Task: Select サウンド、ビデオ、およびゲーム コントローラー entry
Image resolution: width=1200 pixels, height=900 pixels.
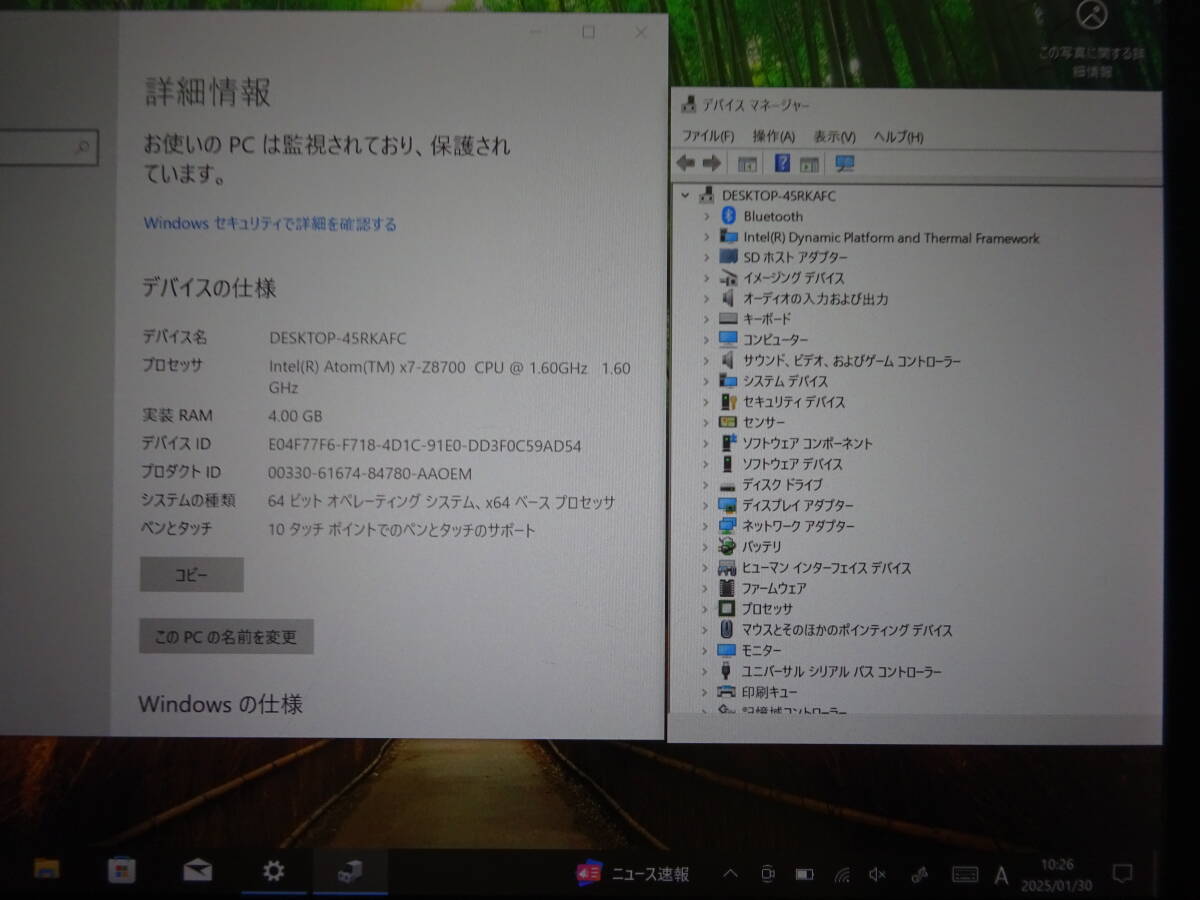Action: [851, 360]
